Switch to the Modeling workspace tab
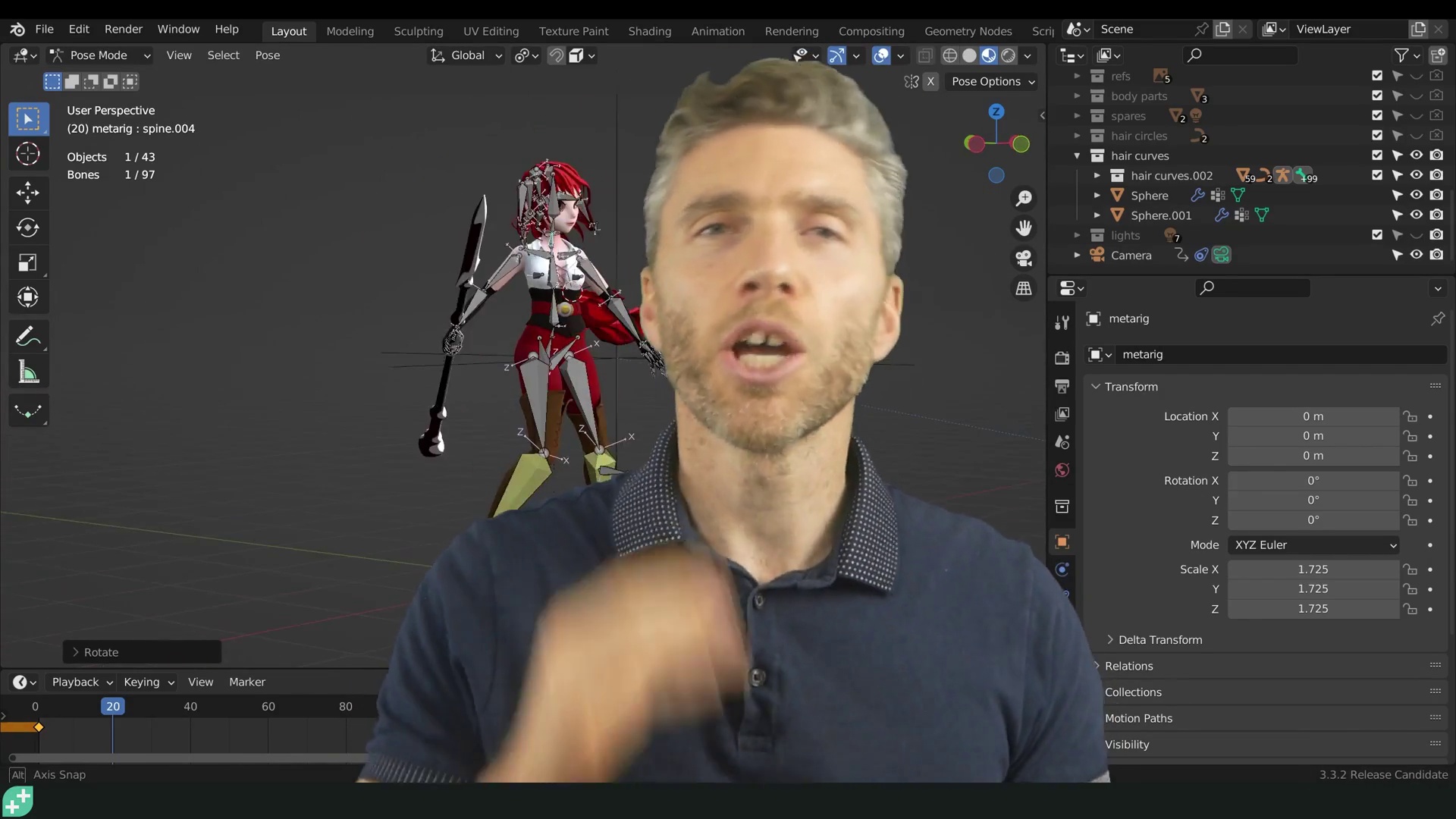 coord(350,31)
